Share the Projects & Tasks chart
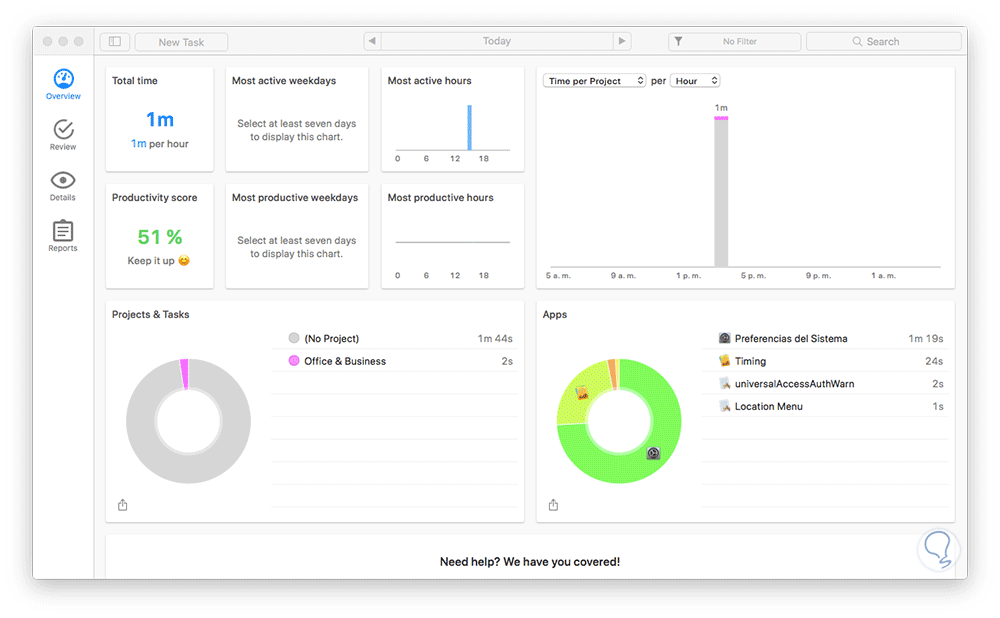 point(122,505)
